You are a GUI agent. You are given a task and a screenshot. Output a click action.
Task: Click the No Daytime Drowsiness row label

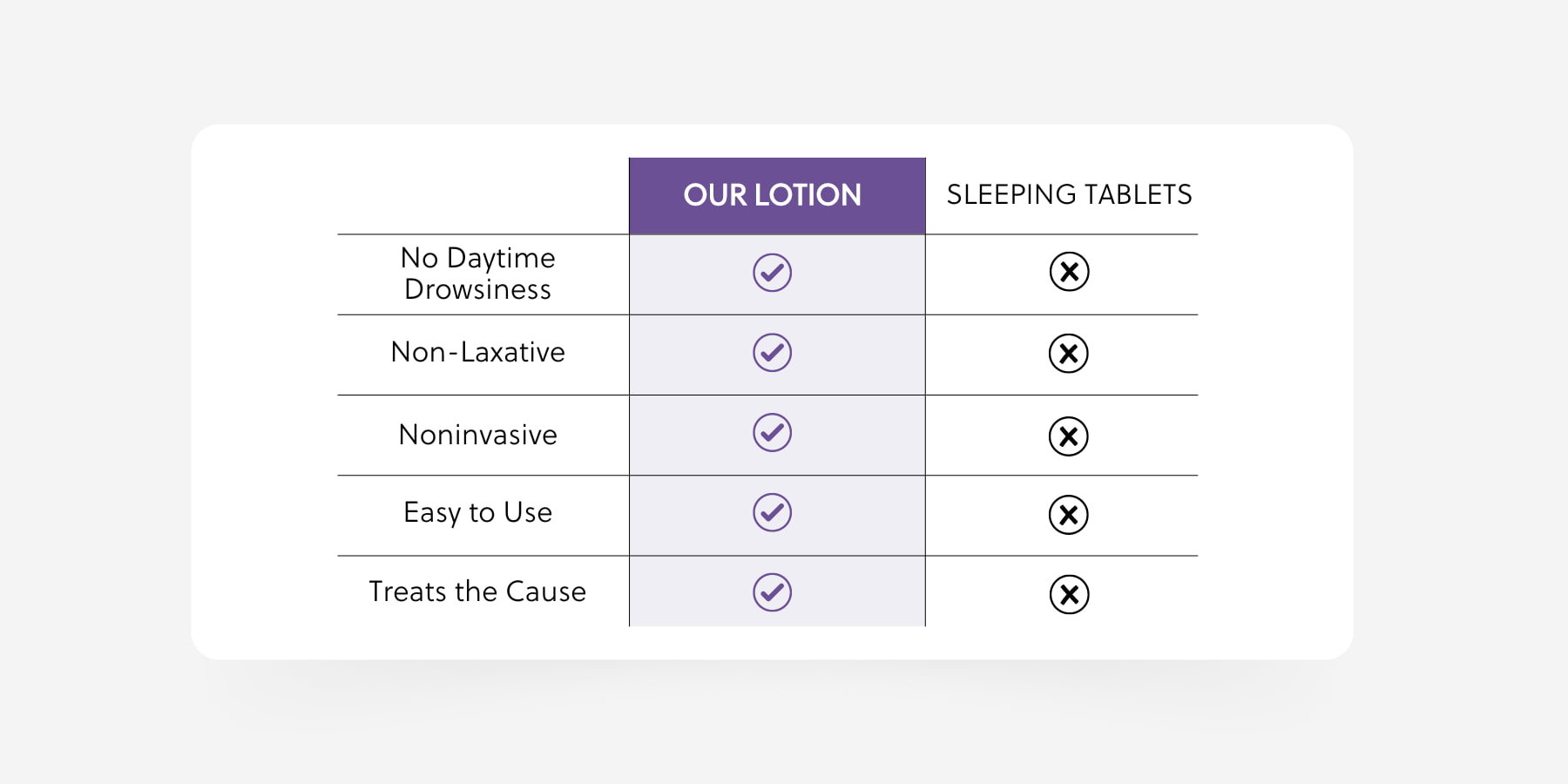(x=478, y=274)
